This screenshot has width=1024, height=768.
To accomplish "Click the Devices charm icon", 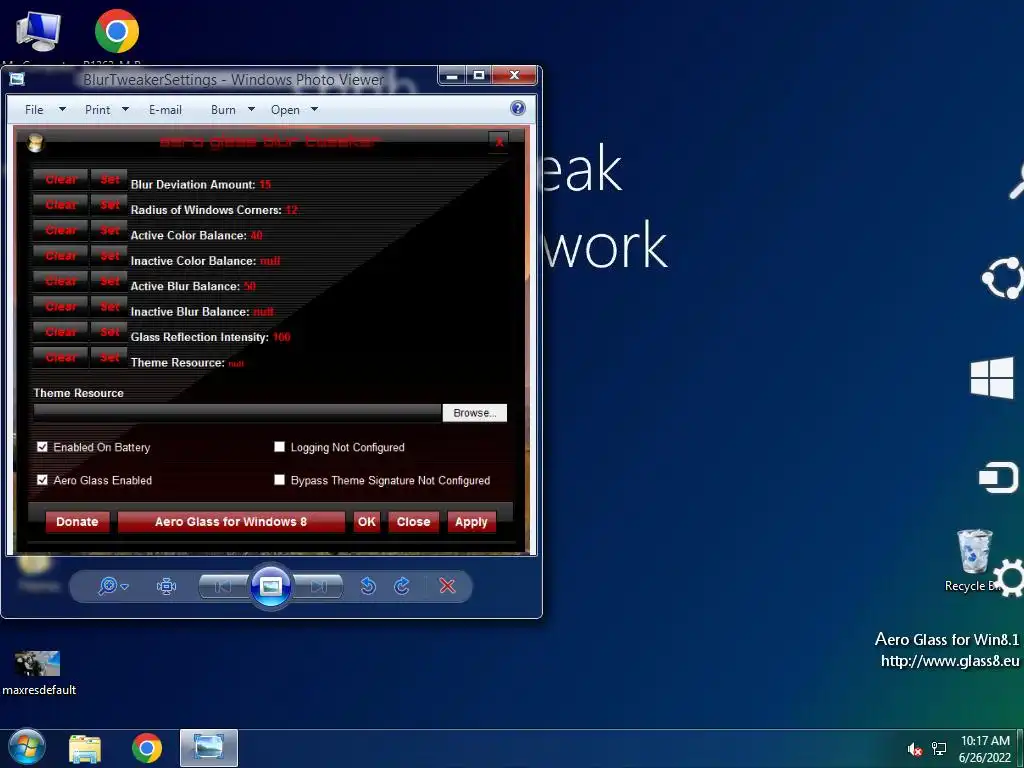I will (x=999, y=477).
